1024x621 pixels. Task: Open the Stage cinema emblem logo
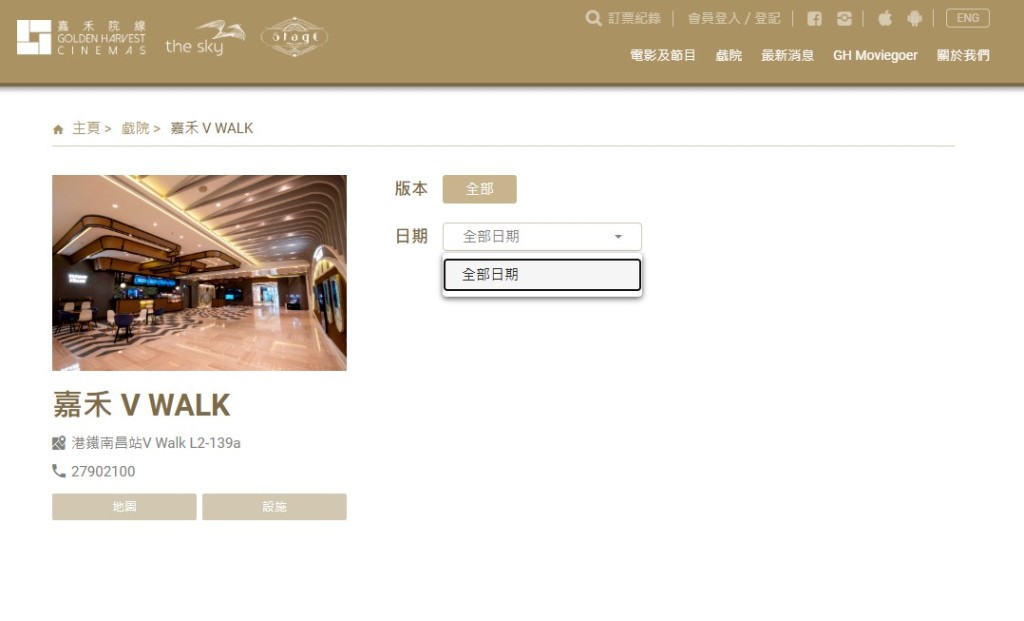pyautogui.click(x=295, y=37)
